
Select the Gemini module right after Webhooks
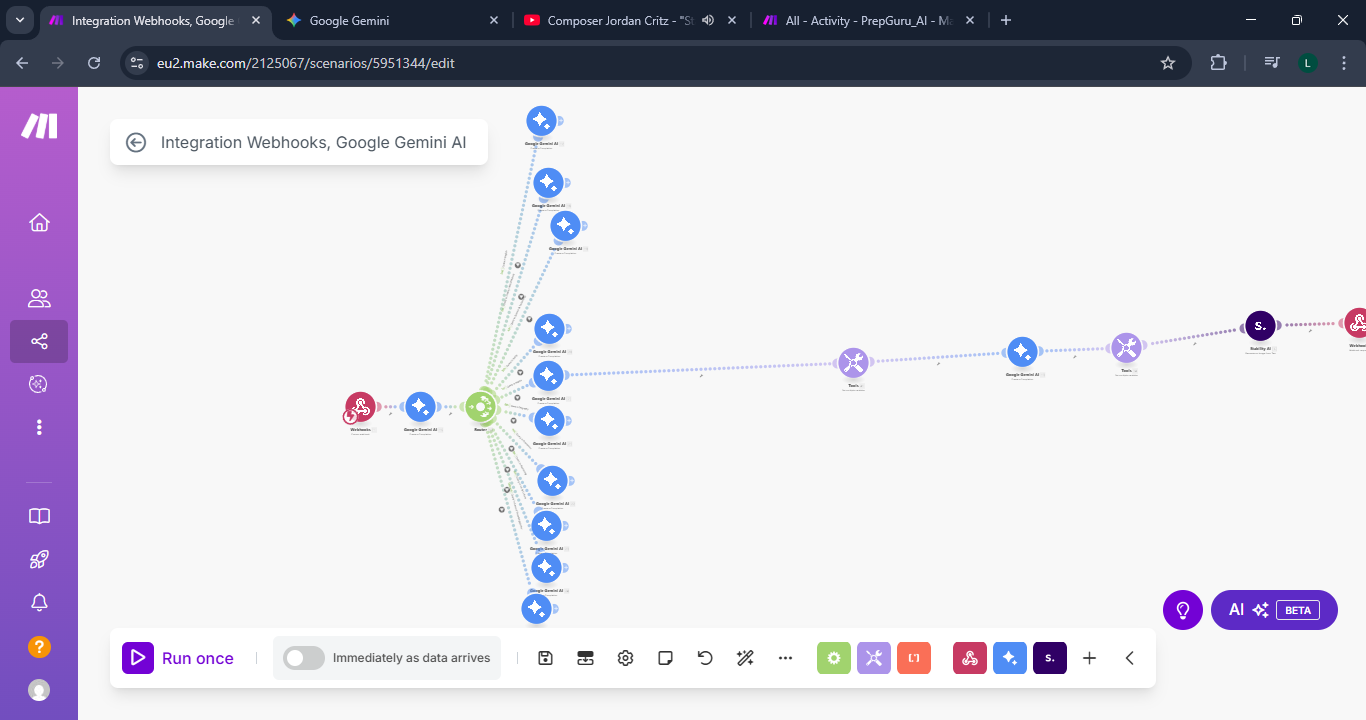(x=420, y=407)
